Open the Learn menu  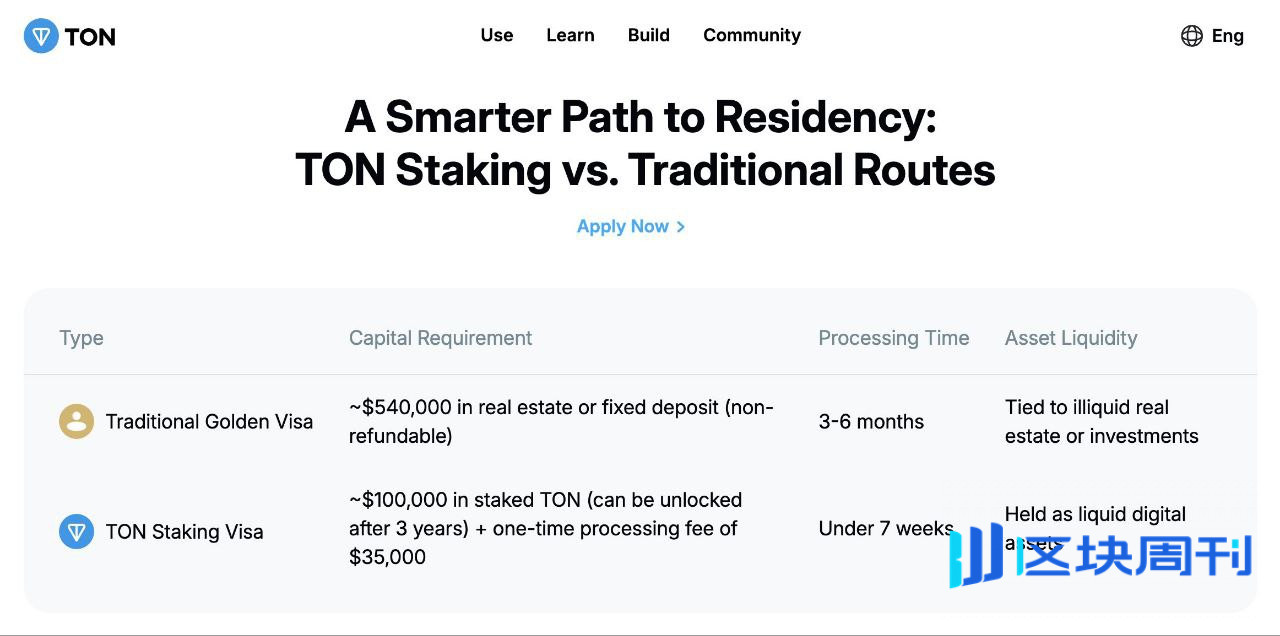tap(570, 35)
